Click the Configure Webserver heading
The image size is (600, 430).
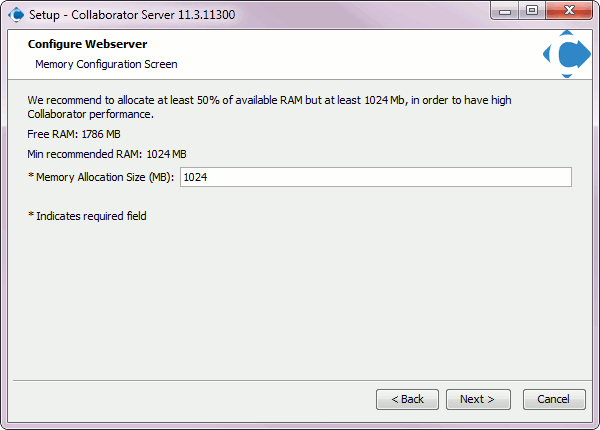[87, 44]
